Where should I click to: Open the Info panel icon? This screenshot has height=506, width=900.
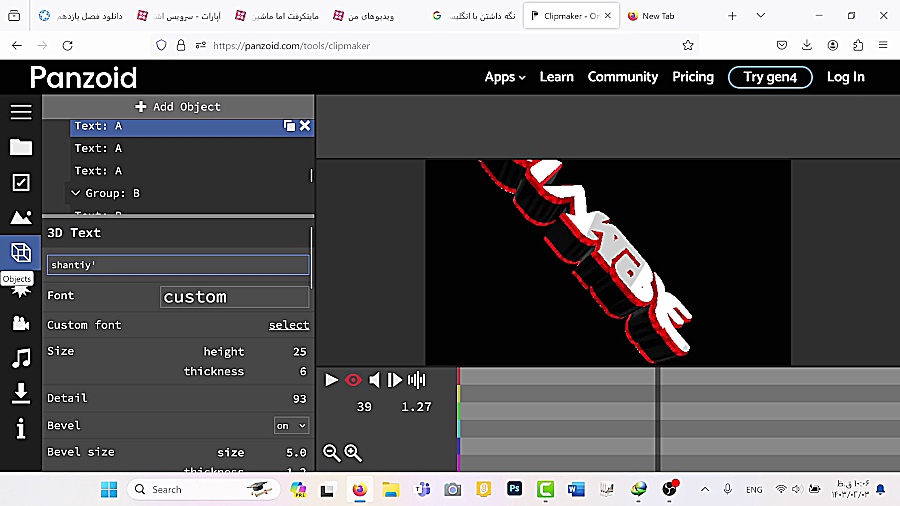(21, 429)
